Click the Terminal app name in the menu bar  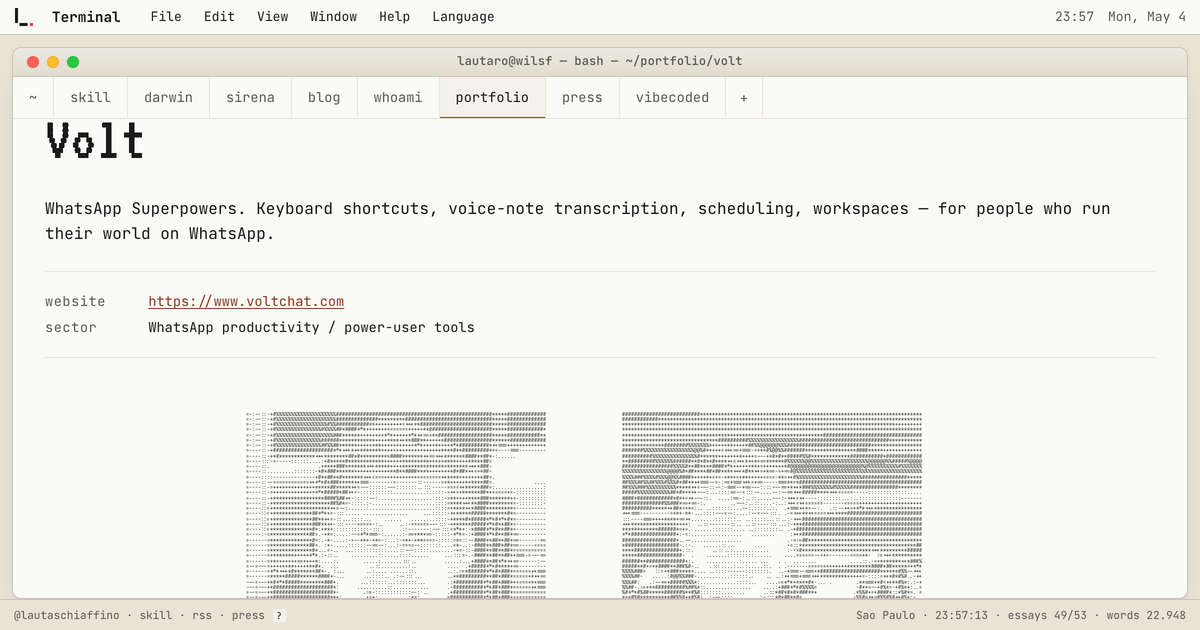(x=86, y=16)
